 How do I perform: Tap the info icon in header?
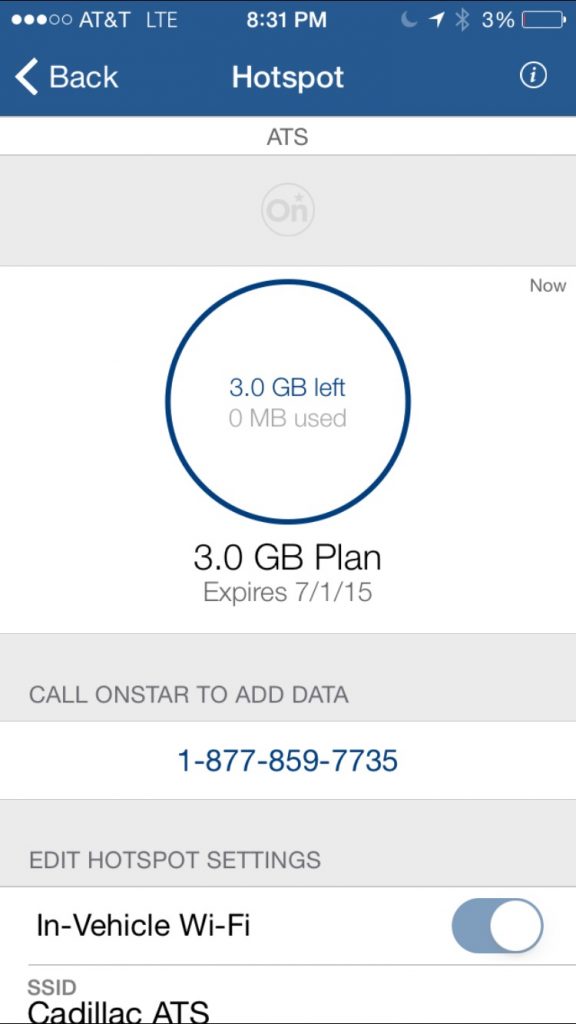(533, 76)
